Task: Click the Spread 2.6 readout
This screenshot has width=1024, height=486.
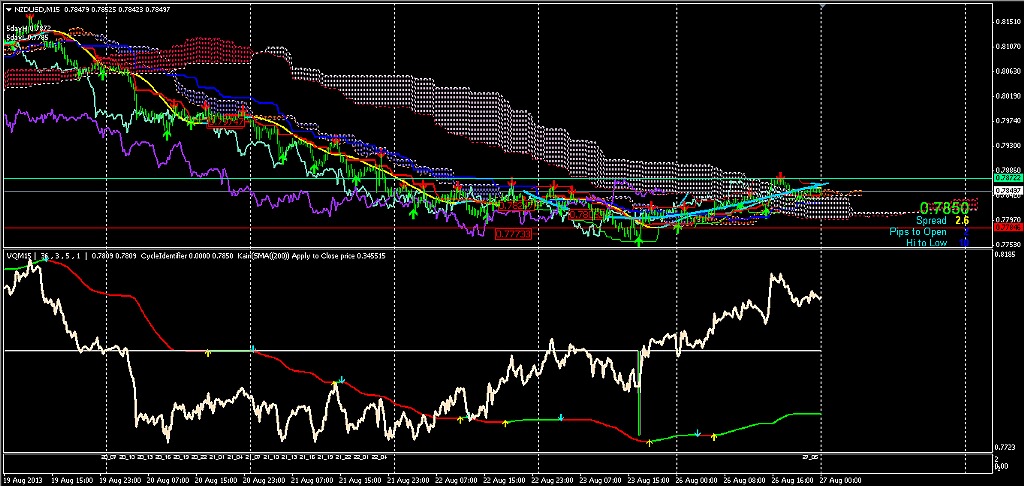Action: [x=942, y=221]
